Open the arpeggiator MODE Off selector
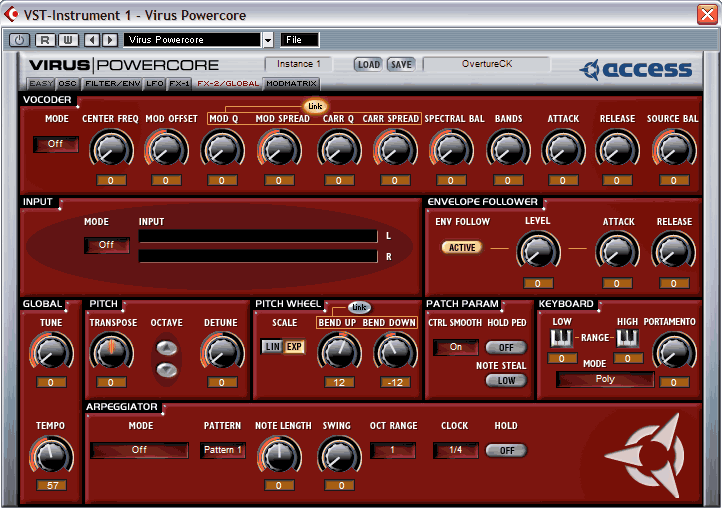The height and width of the screenshot is (508, 722). tap(140, 450)
